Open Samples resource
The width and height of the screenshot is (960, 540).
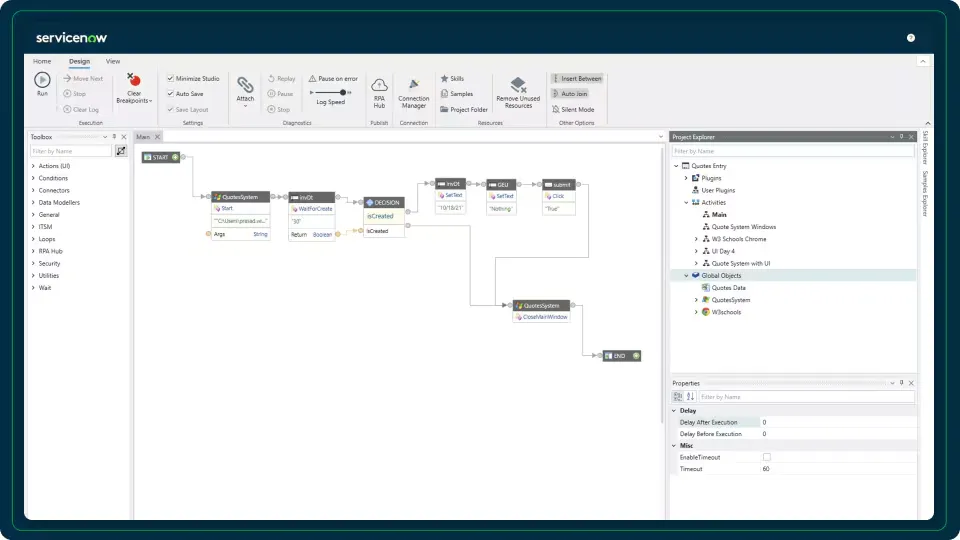[x=457, y=94]
